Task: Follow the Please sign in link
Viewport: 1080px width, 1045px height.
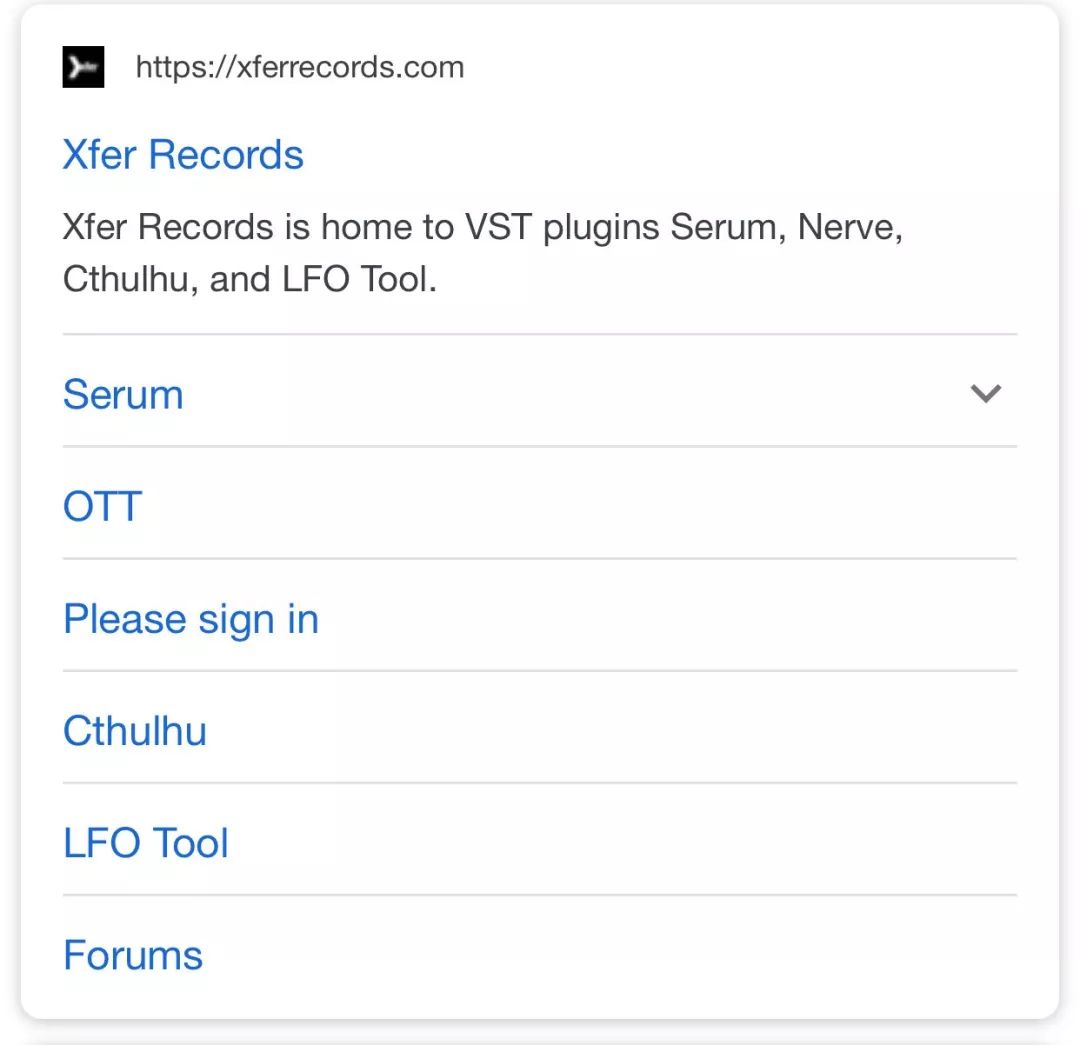Action: click(x=191, y=619)
